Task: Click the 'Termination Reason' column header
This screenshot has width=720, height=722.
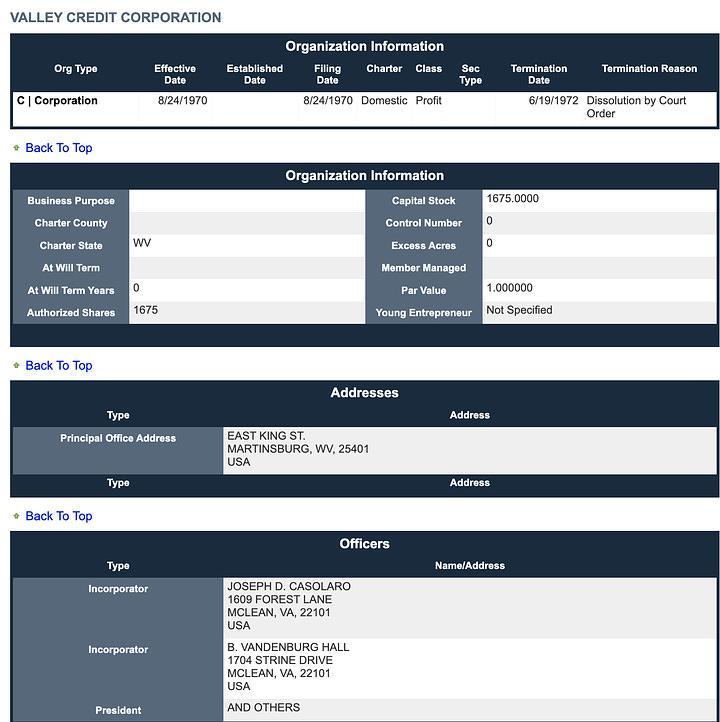Action: [x=649, y=69]
